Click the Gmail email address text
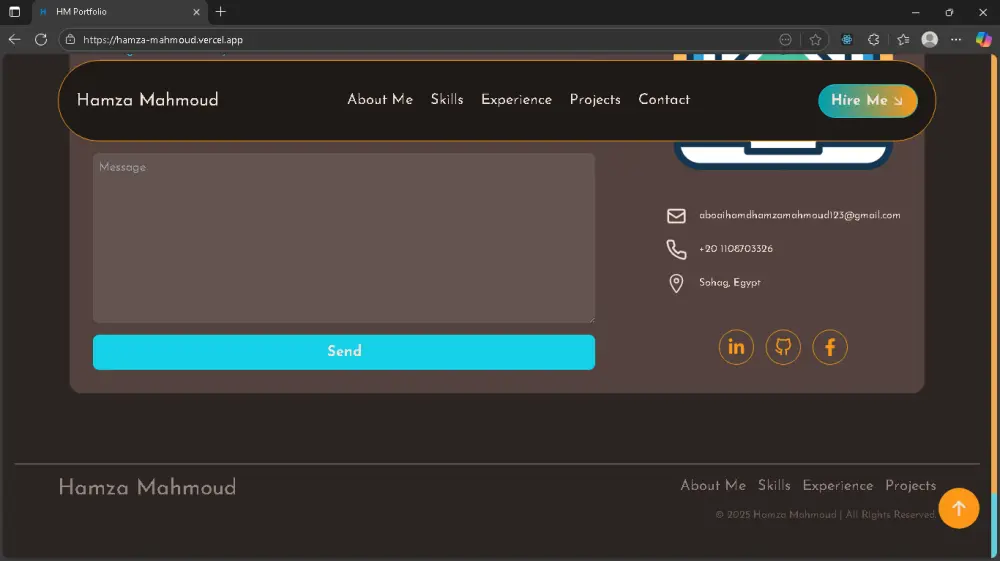Screen dimensions: 1000x561 point(800,215)
